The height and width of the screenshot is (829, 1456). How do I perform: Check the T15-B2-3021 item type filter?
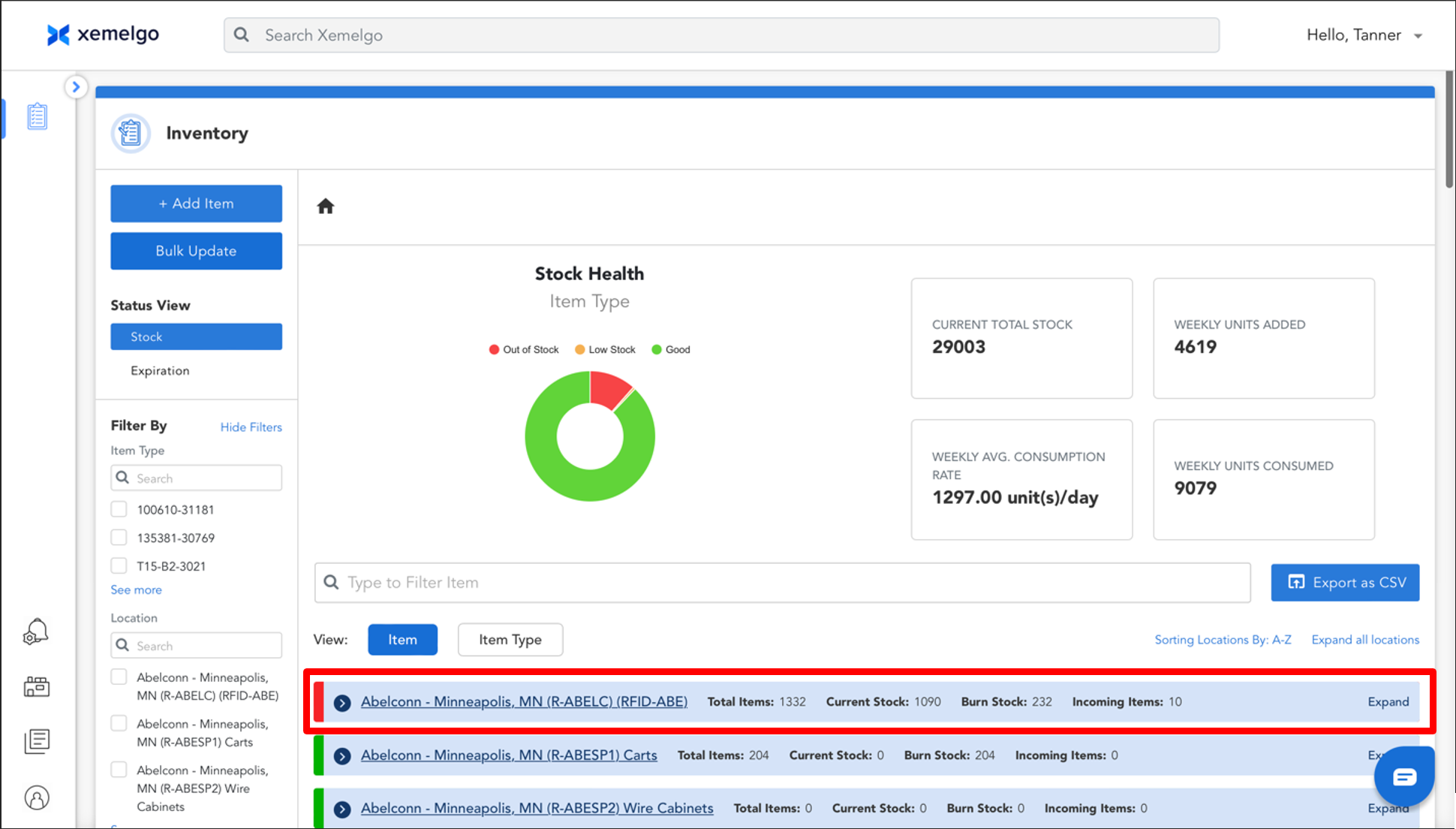tap(119, 565)
